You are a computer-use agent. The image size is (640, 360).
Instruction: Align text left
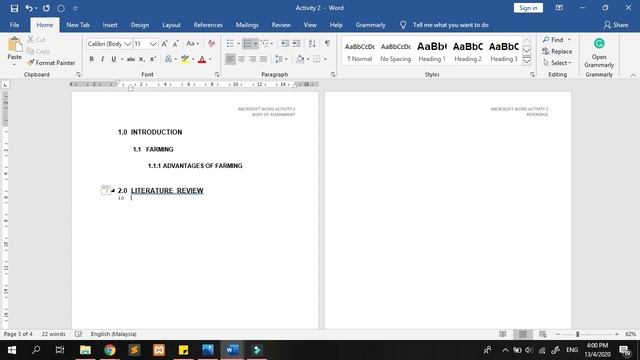click(230, 59)
